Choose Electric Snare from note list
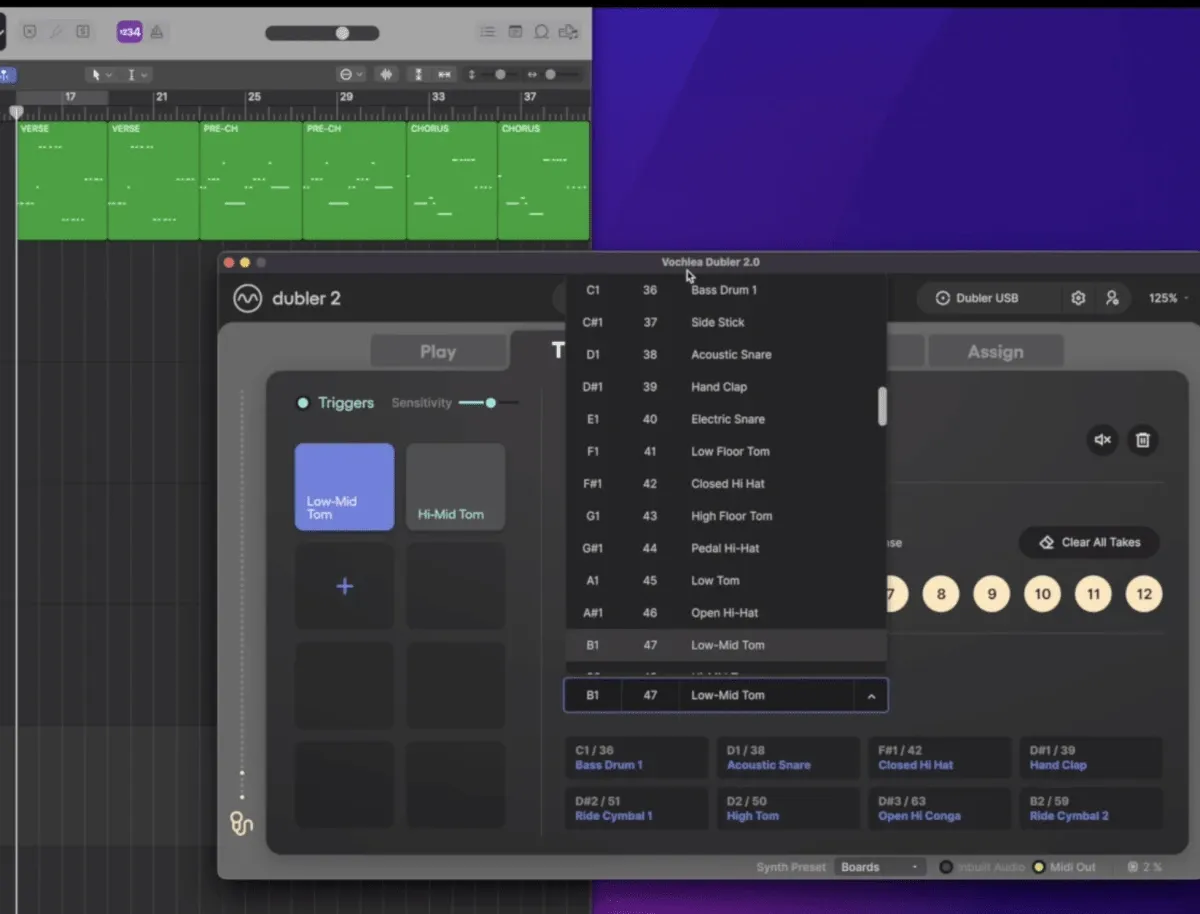 (726, 419)
